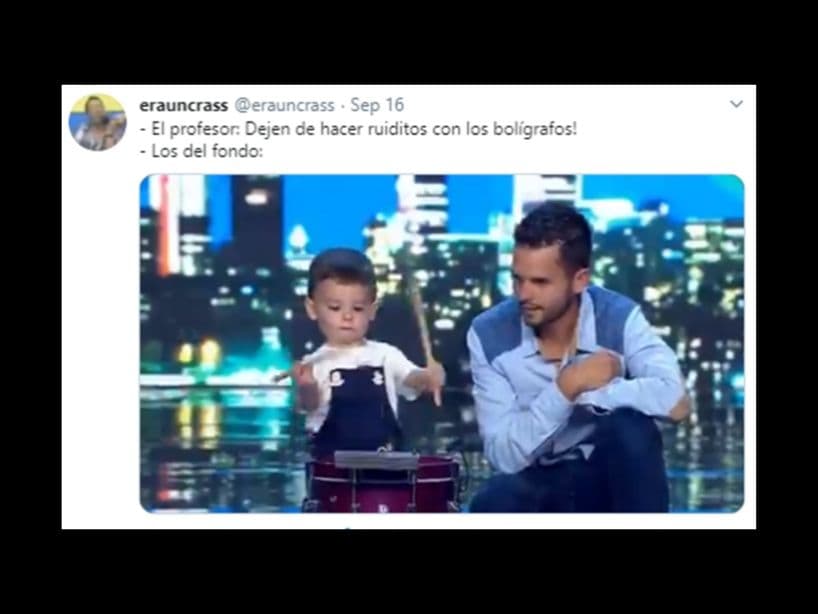Open the bold erauncrass display name
Viewport: 818px width, 614px height.
(x=184, y=105)
